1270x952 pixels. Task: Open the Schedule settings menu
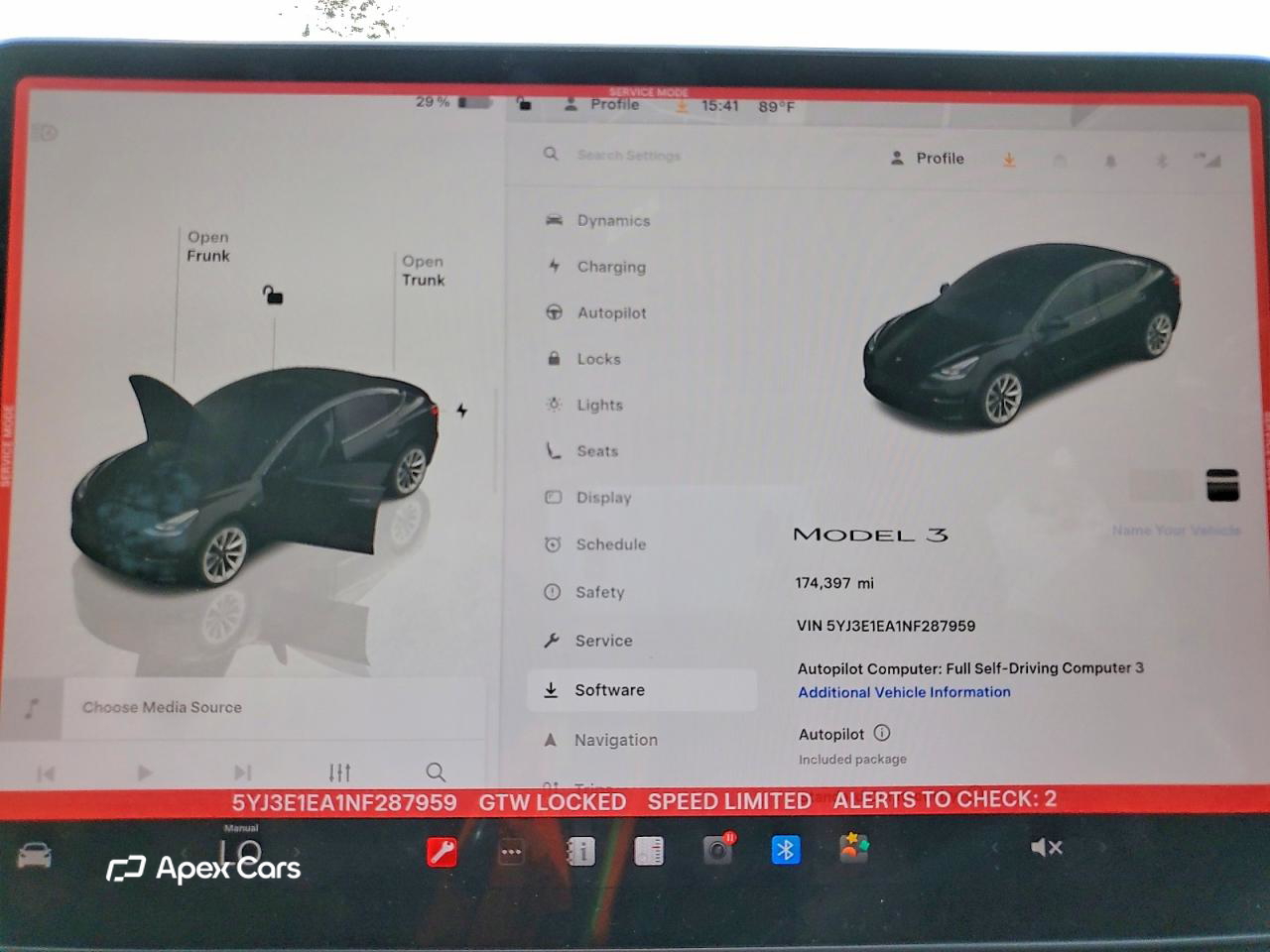(595, 544)
